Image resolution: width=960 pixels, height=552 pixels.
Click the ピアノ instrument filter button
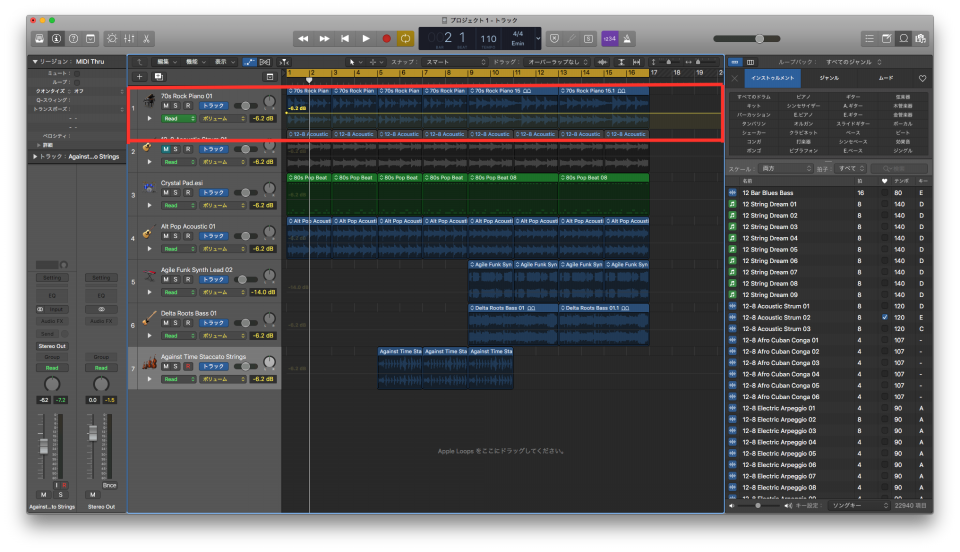coord(803,97)
